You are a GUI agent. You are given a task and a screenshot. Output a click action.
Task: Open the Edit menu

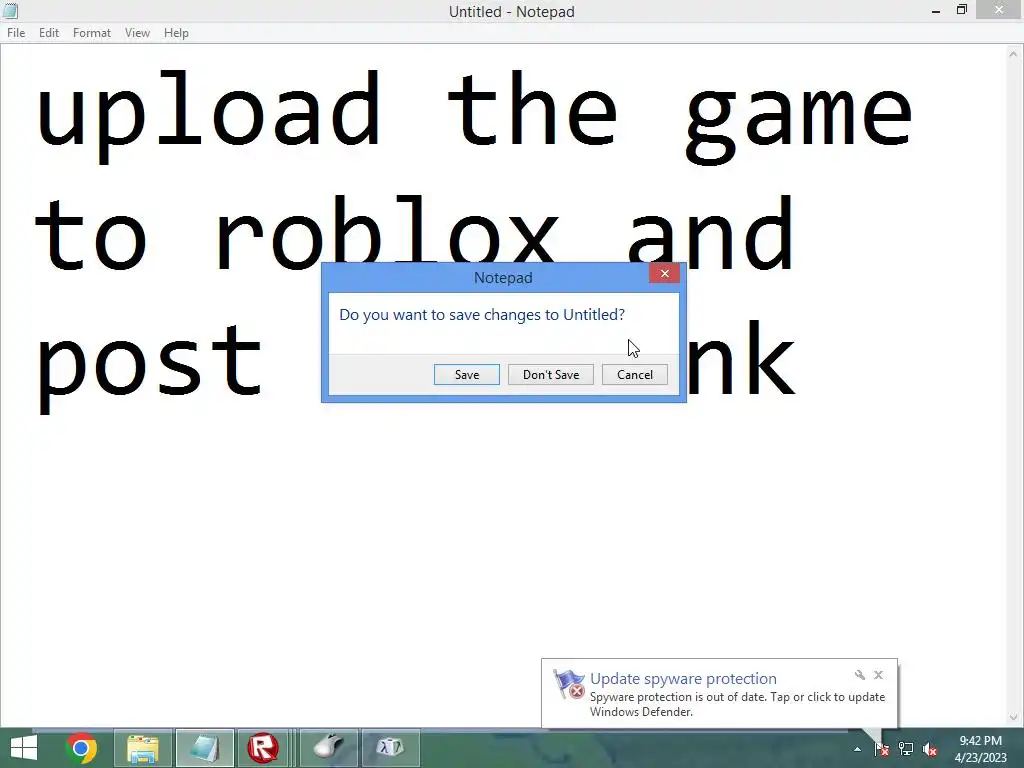[x=48, y=33]
